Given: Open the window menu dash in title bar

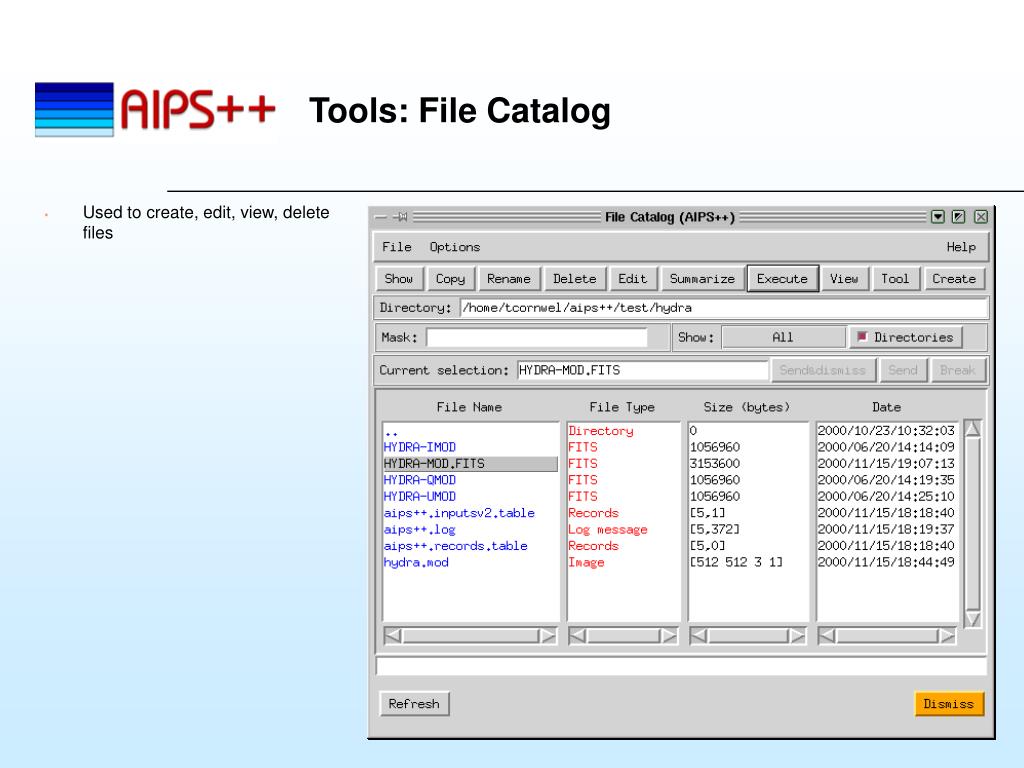Looking at the screenshot, I should [x=381, y=217].
